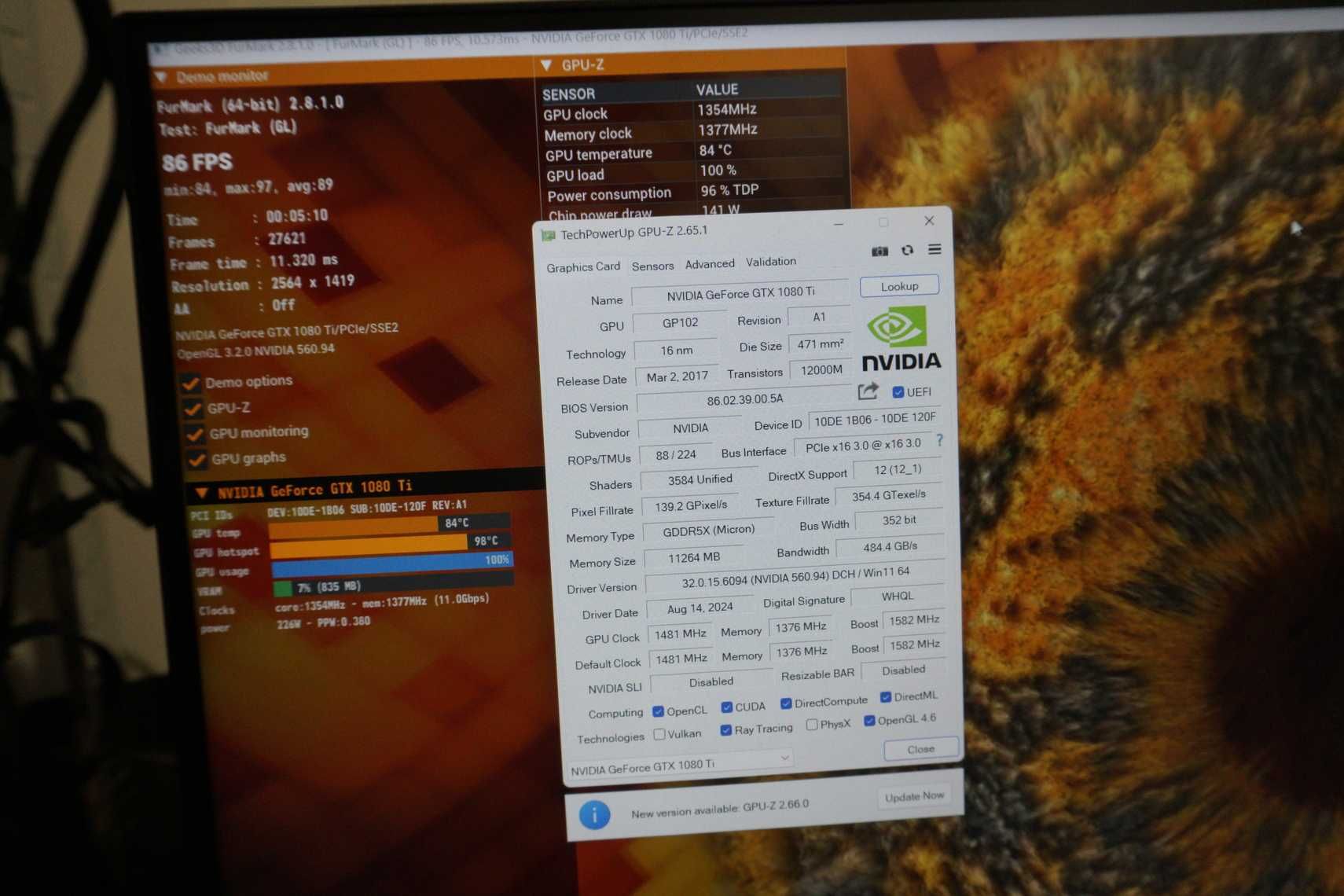Click the Bus Interface question mark

click(939, 441)
